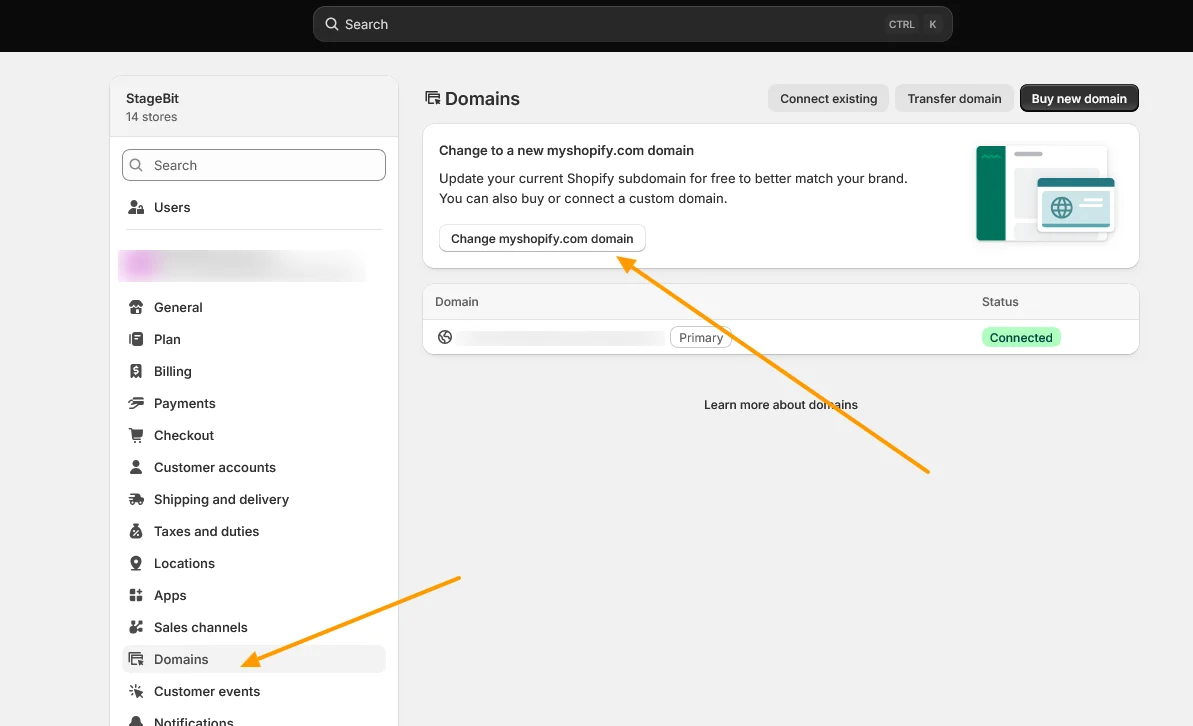Click the Domains icon in the sidebar
Screen dimensions: 1193x726
click(136, 659)
